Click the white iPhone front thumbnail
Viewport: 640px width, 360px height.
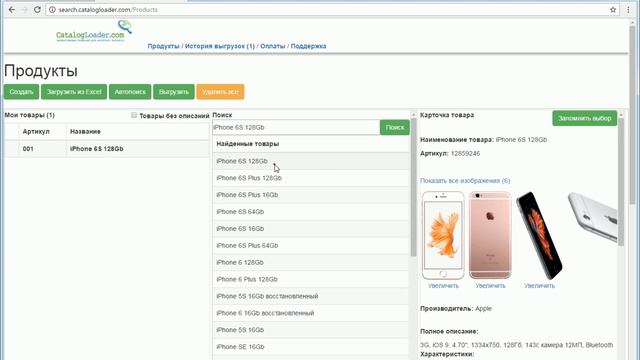(443, 235)
